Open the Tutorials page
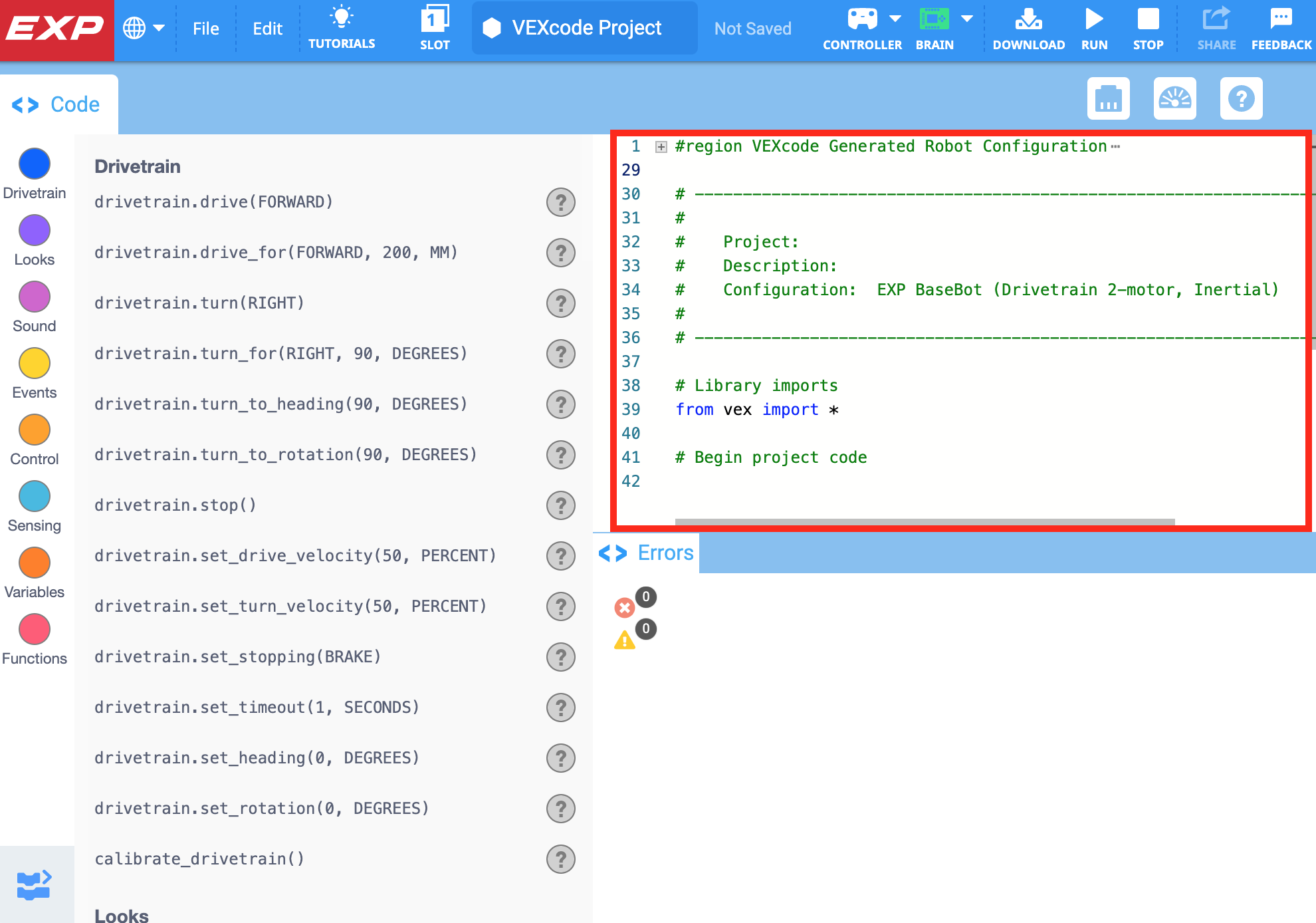Image resolution: width=1316 pixels, height=923 pixels. pos(342,27)
